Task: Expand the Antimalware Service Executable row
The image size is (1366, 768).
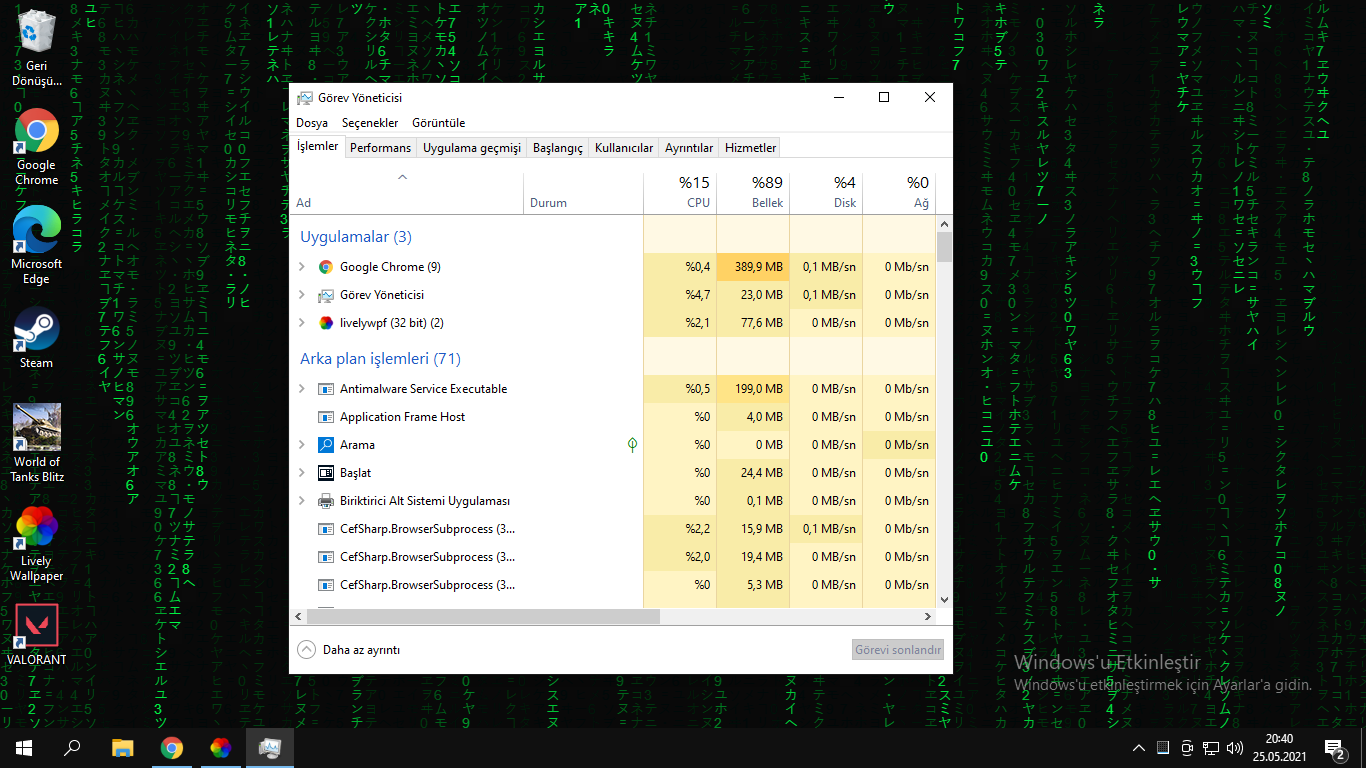Action: tap(302, 389)
